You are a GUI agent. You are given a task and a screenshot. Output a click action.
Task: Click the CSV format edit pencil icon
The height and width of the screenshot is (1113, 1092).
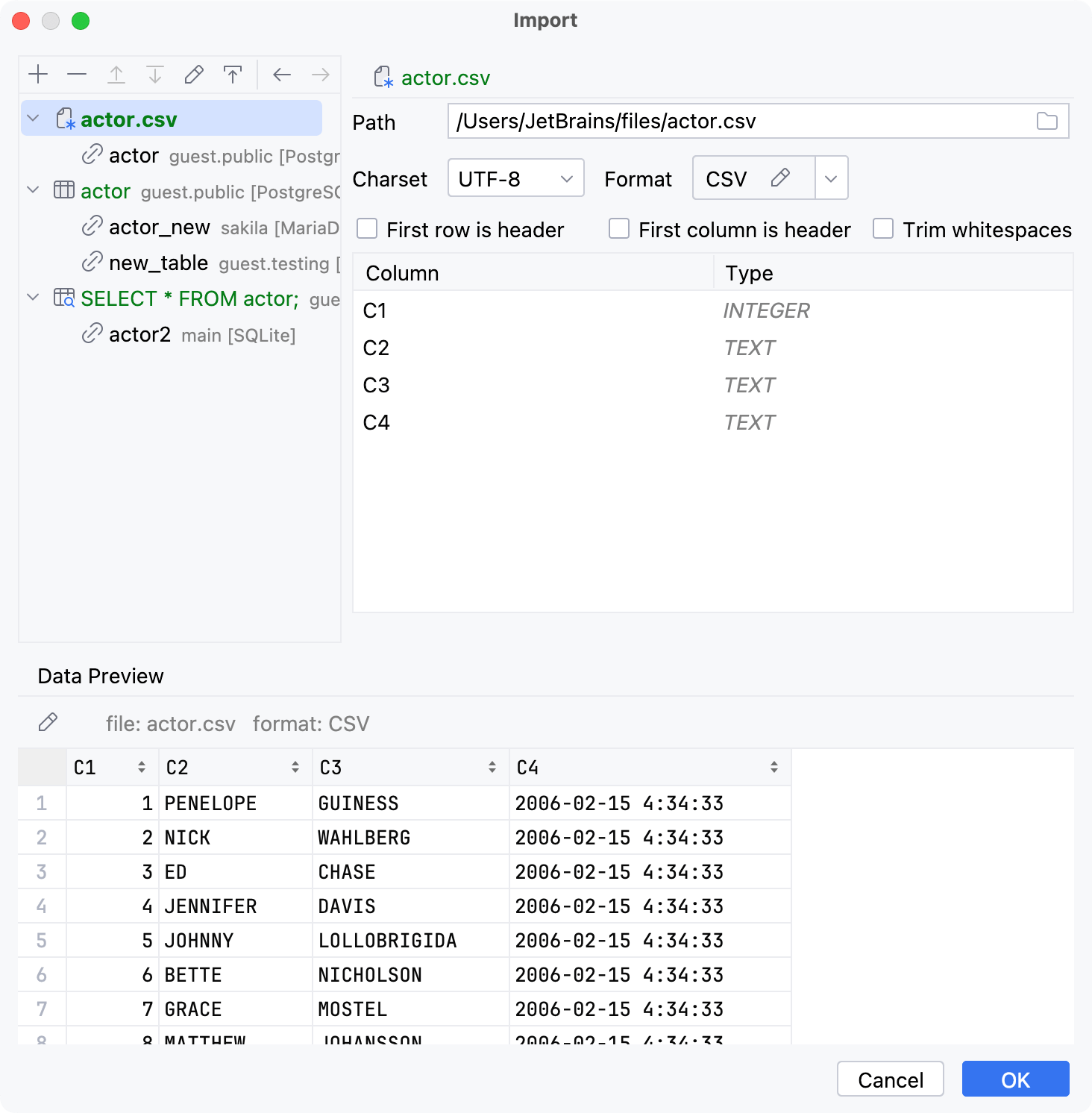(781, 178)
